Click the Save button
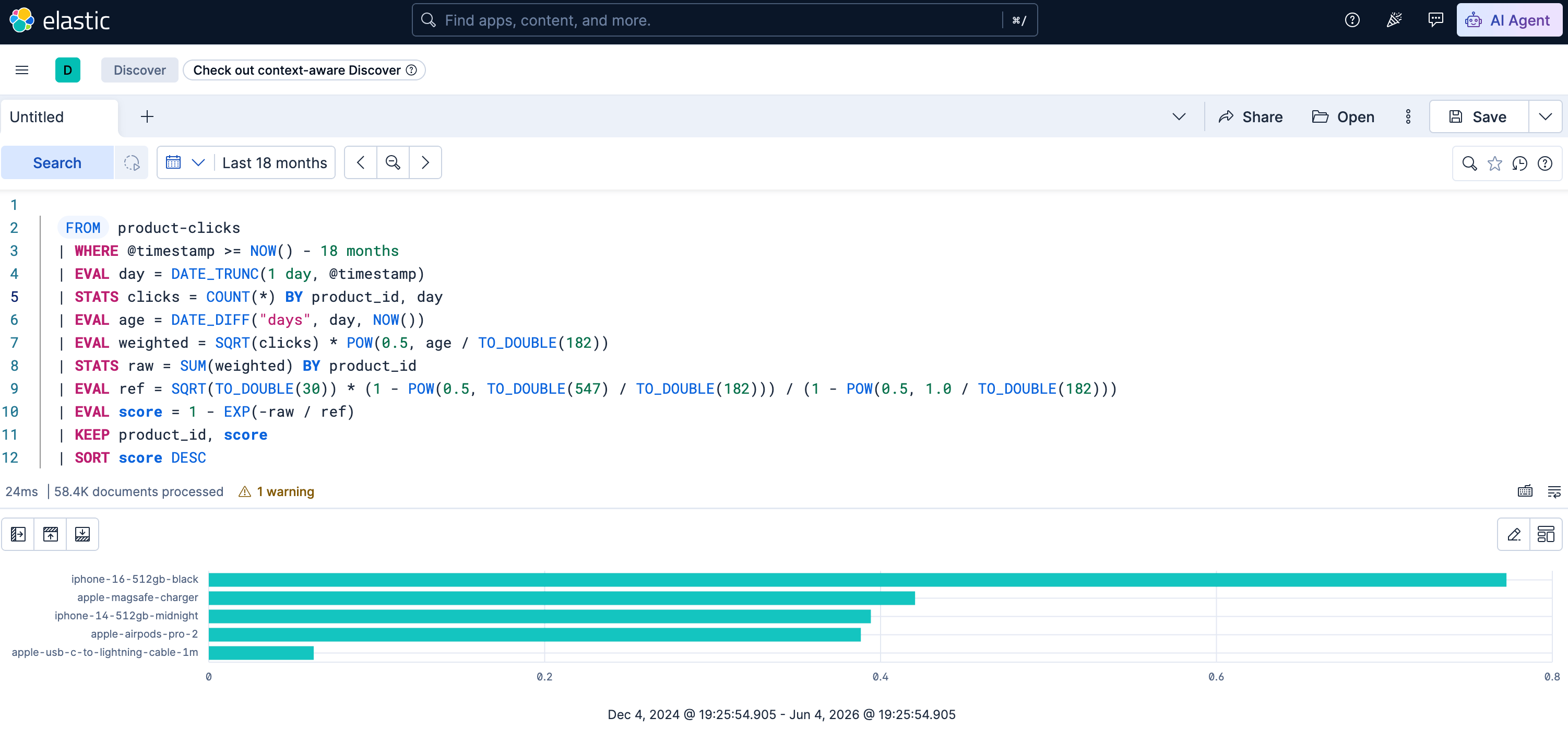 (x=1479, y=117)
